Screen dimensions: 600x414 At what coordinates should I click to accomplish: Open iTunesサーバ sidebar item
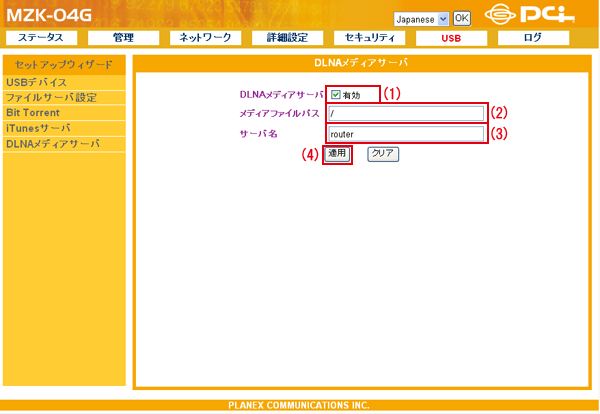[x=64, y=129]
